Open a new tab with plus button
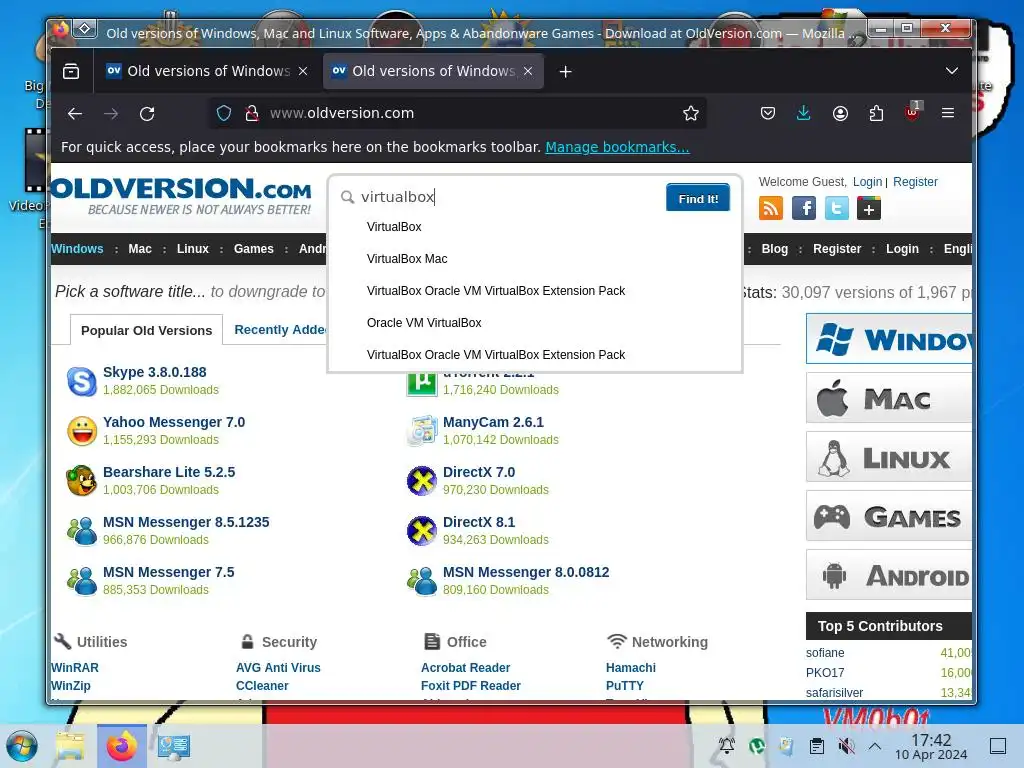 566,71
